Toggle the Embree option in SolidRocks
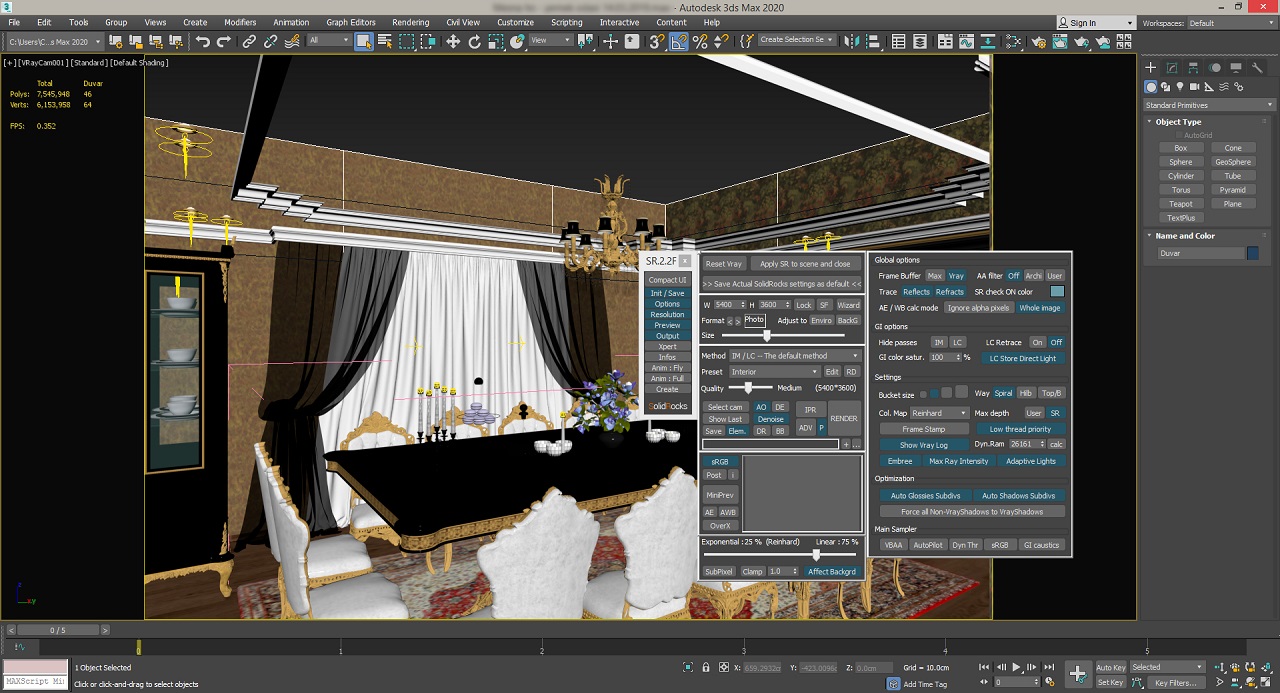1280x693 pixels. tap(899, 461)
